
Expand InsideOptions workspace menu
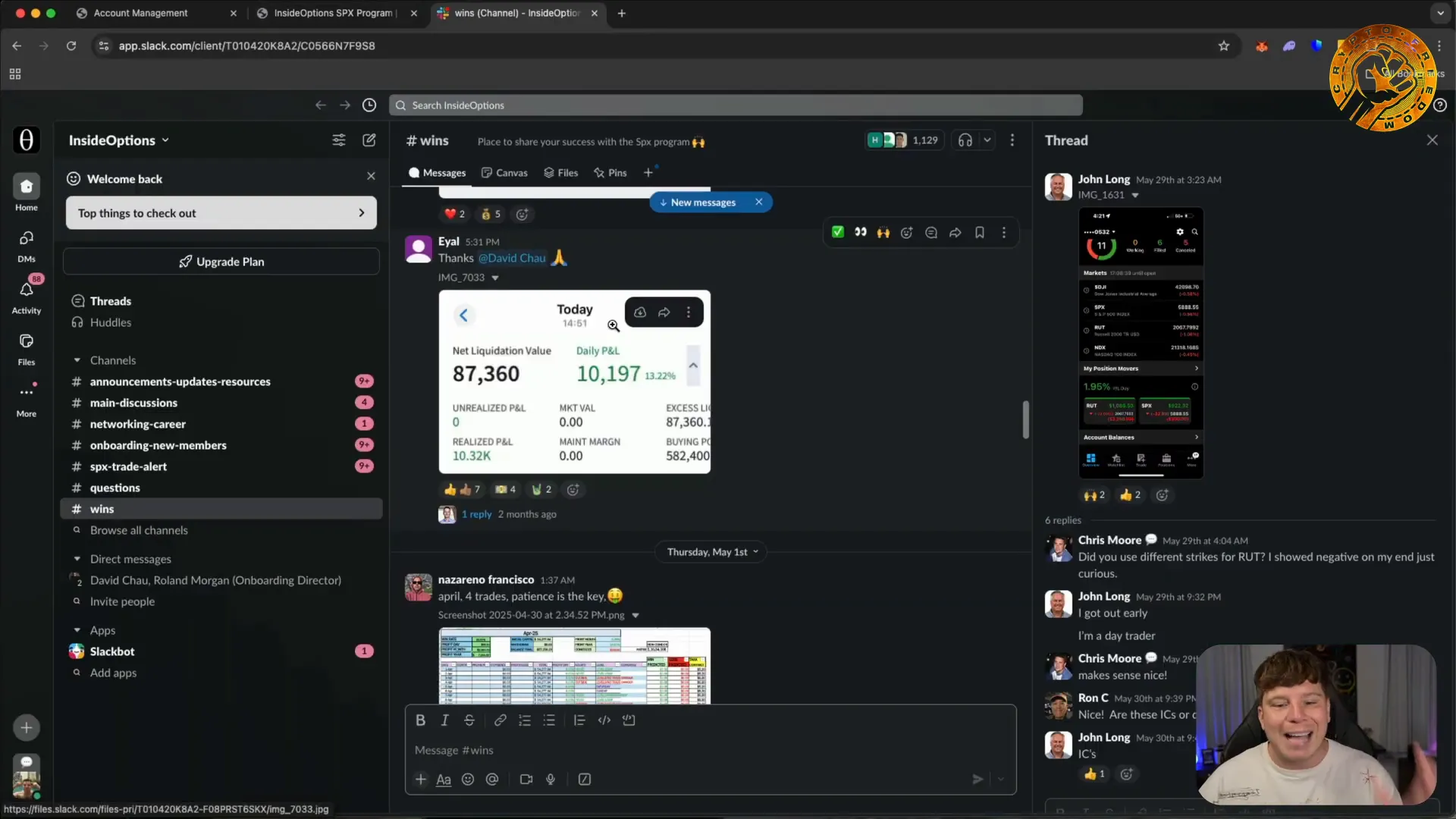[x=119, y=140]
